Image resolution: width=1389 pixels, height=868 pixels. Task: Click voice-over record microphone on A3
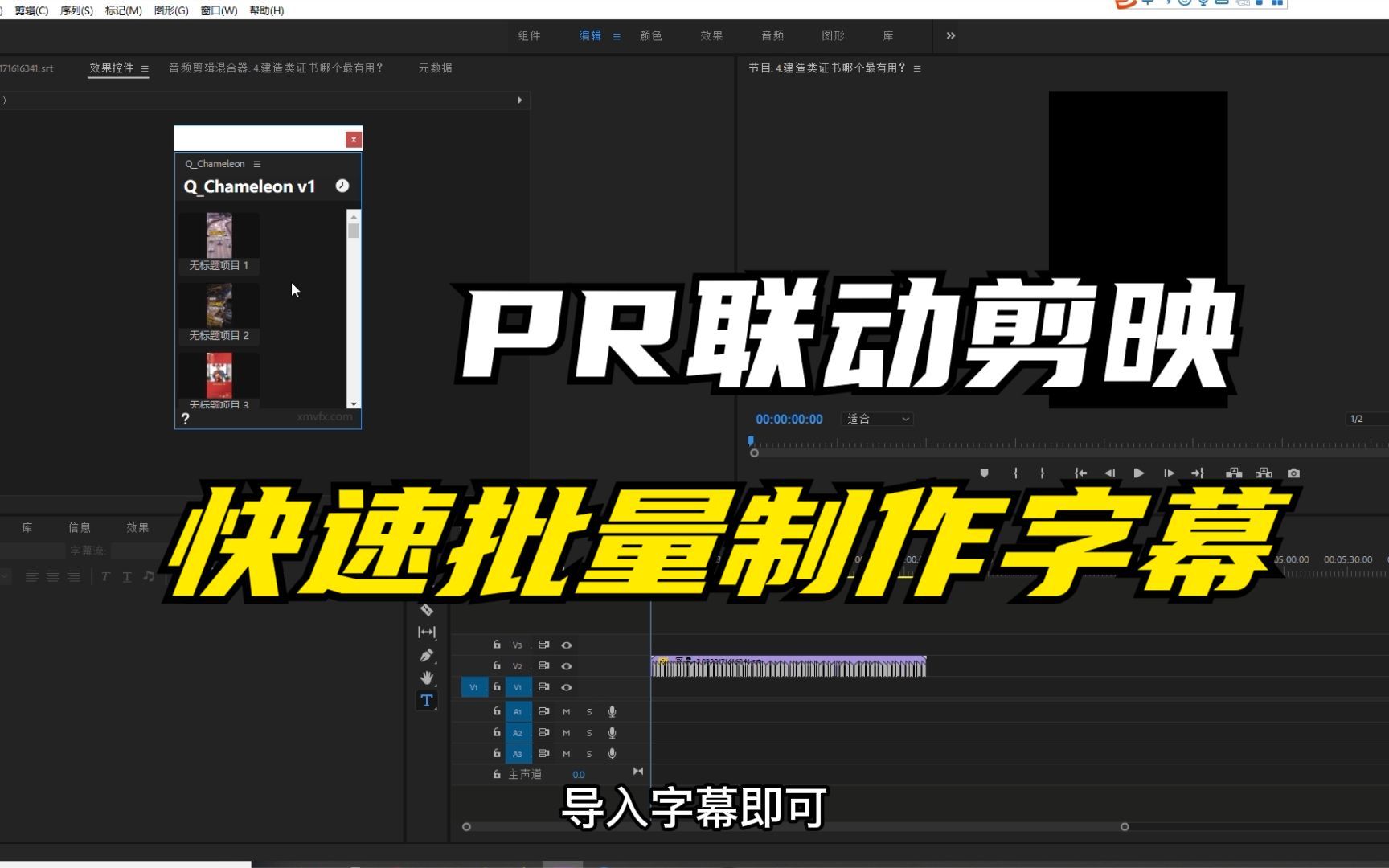(612, 753)
